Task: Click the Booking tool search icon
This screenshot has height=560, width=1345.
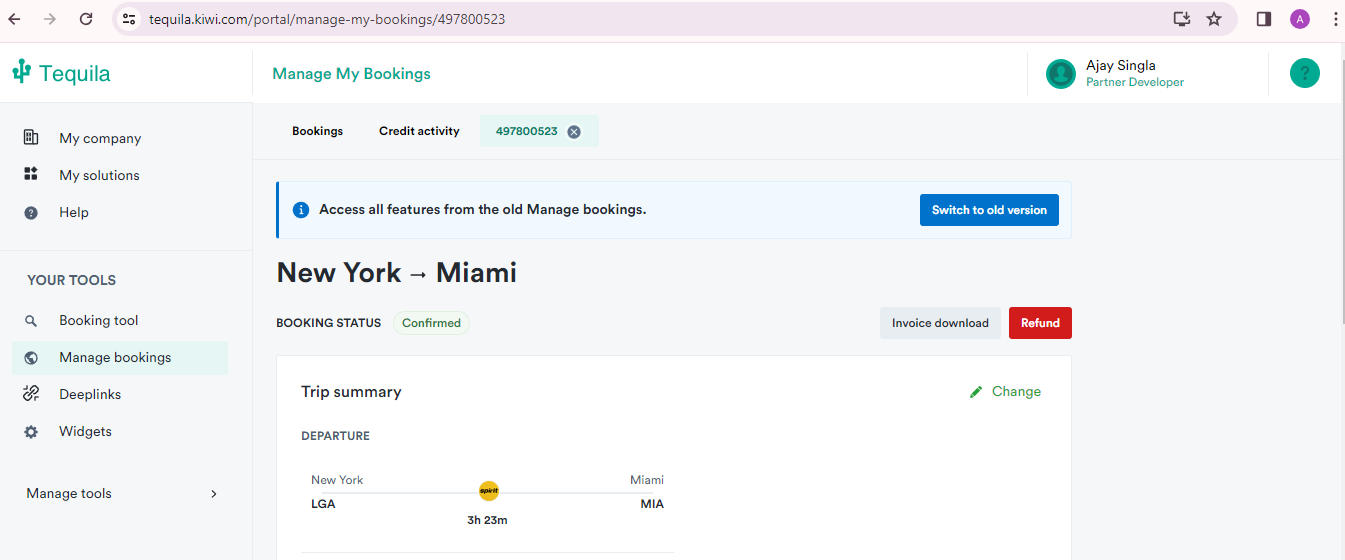Action: tap(31, 321)
